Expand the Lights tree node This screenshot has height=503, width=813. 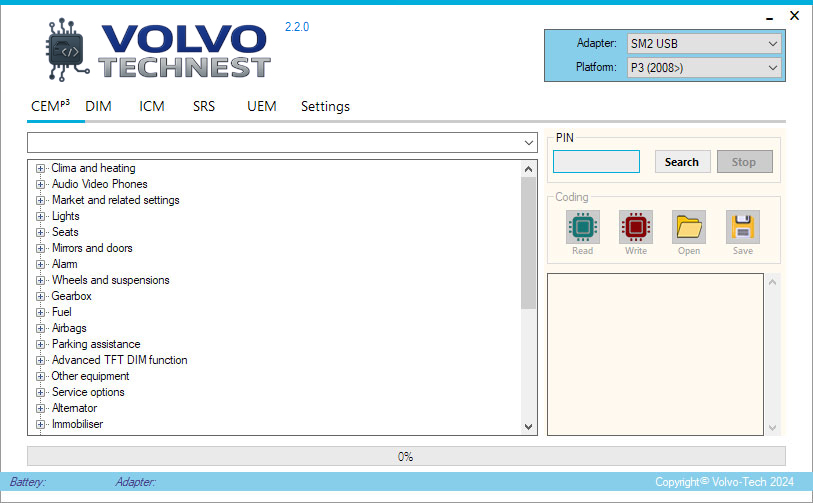40,217
